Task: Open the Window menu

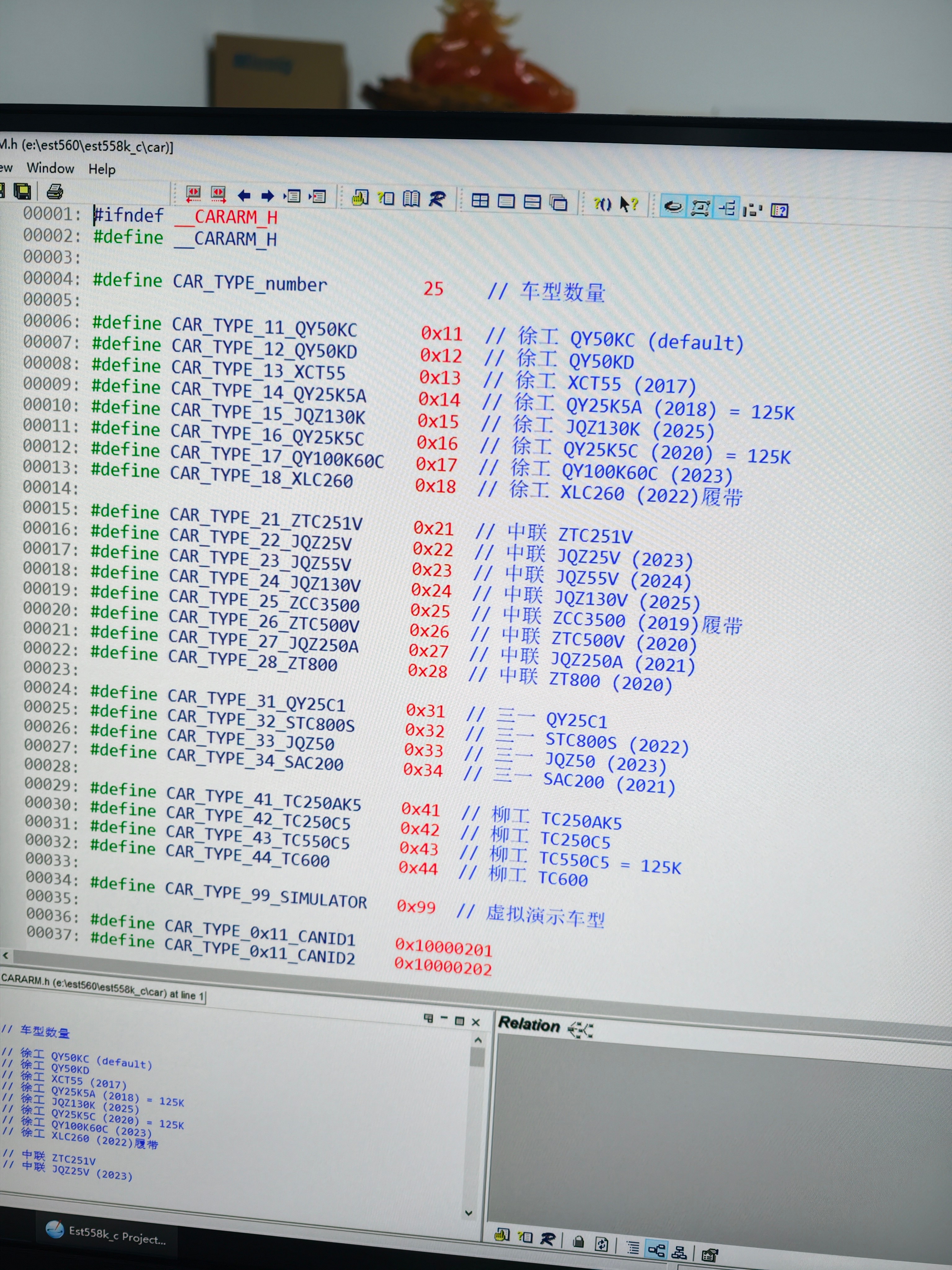Action: 51,168
